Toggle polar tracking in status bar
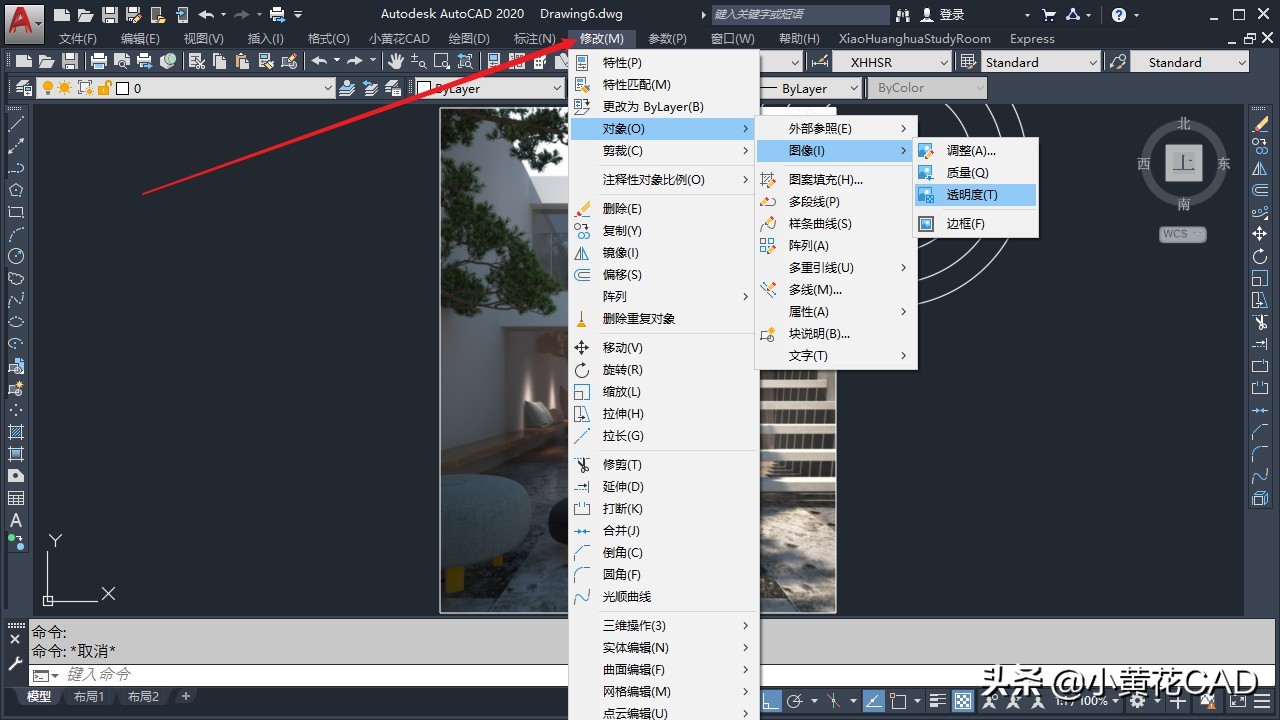1280x720 pixels. pos(797,701)
